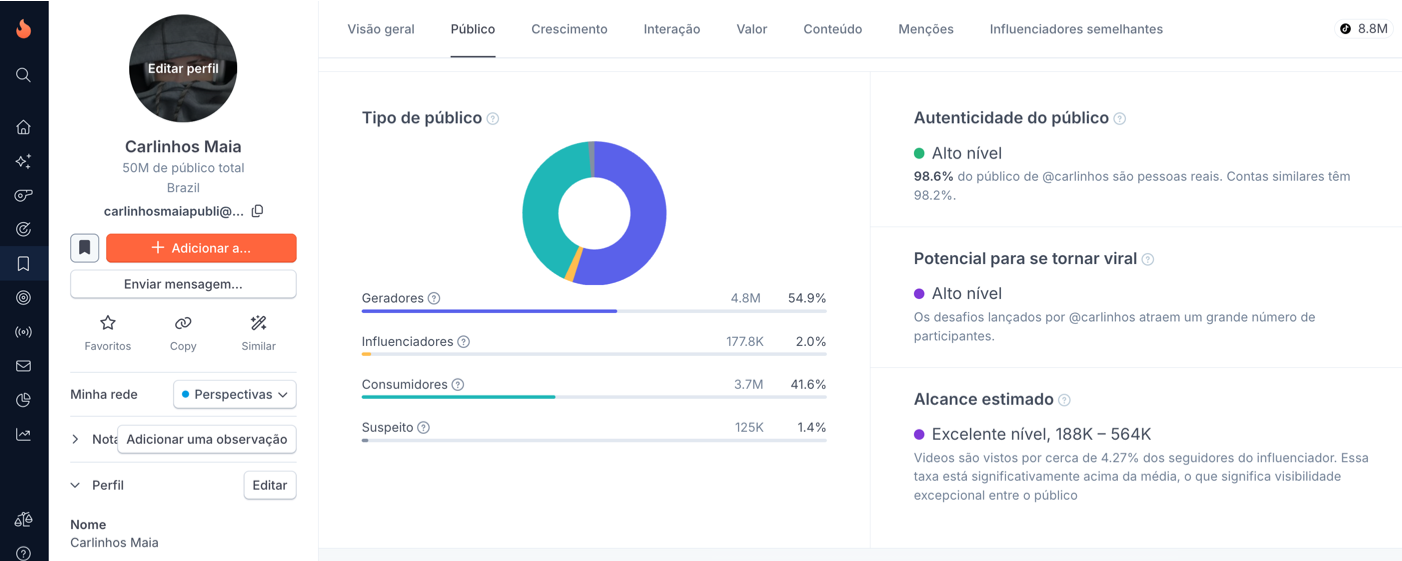This screenshot has width=1402, height=561.
Task: Click the Similar magic wand icon
Action: click(258, 323)
